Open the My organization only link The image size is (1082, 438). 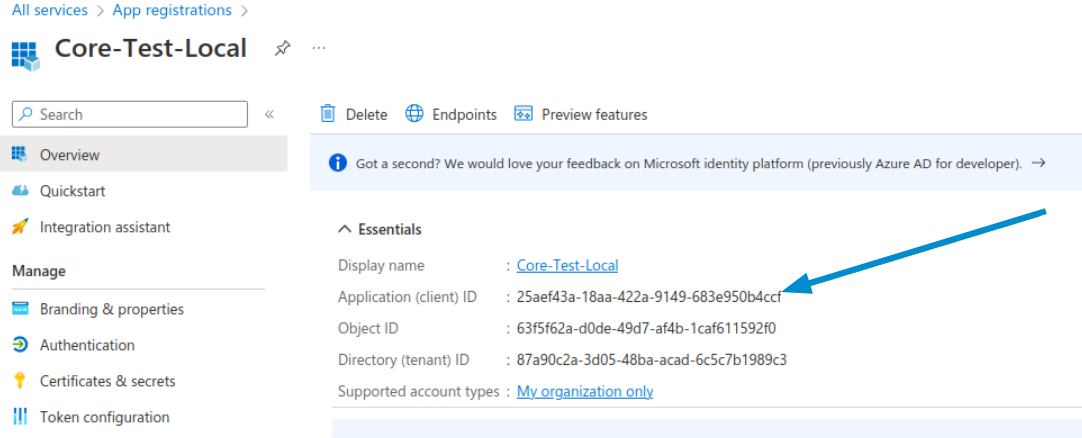(x=584, y=392)
